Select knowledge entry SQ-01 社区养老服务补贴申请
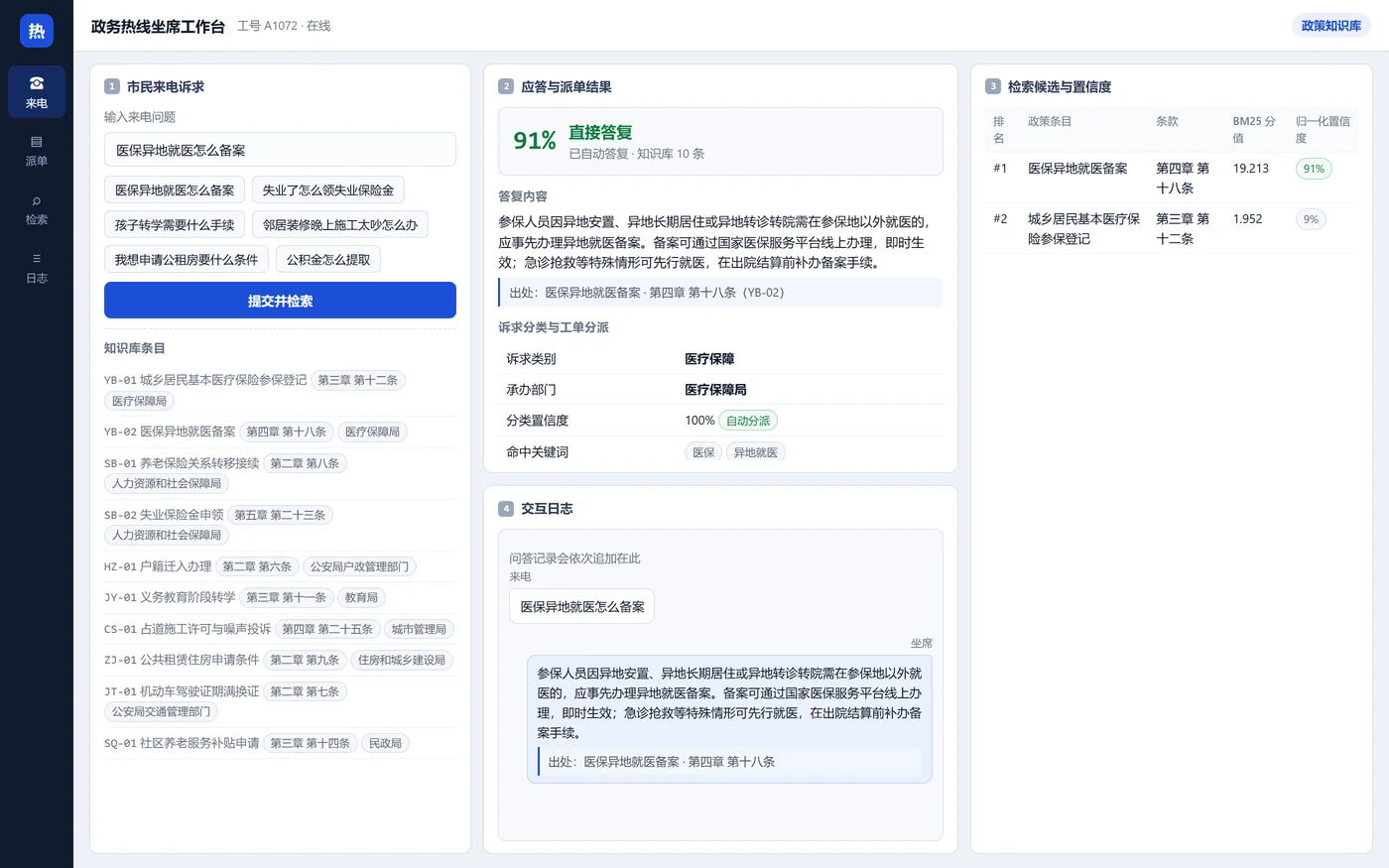Image resolution: width=1389 pixels, height=868 pixels. click(280, 743)
